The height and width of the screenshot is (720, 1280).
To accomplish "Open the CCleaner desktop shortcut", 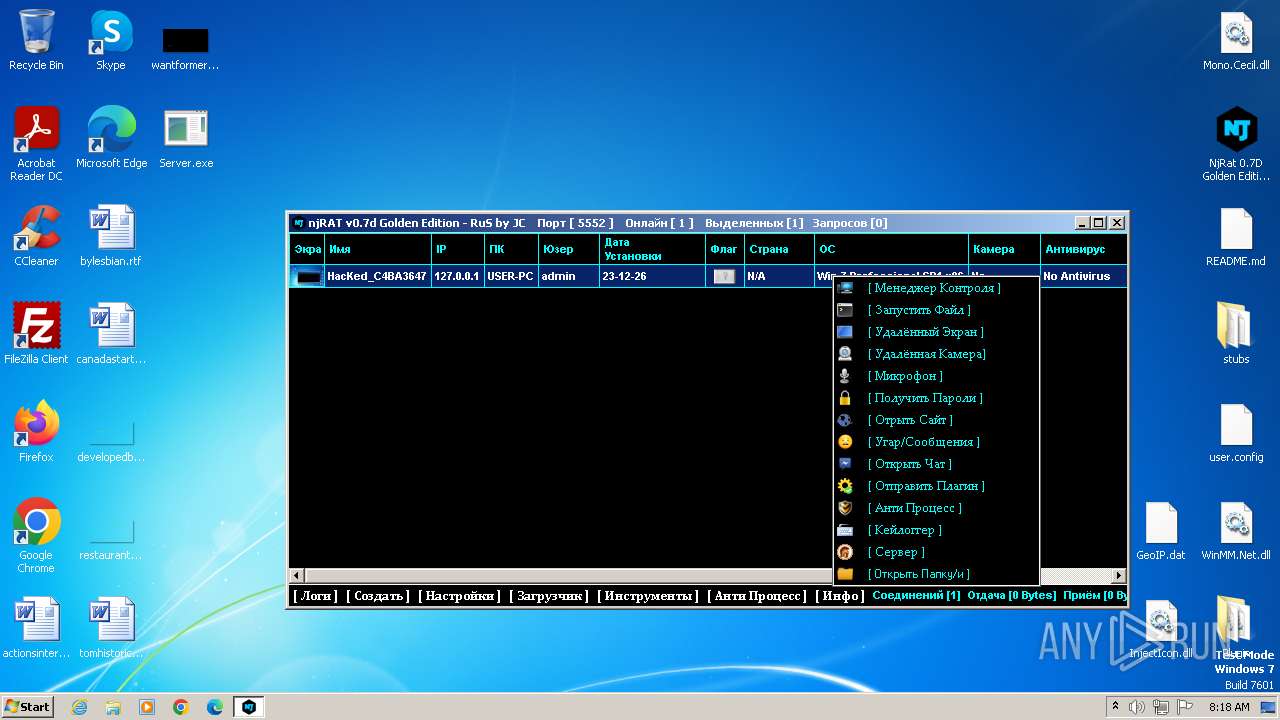I will point(36,236).
